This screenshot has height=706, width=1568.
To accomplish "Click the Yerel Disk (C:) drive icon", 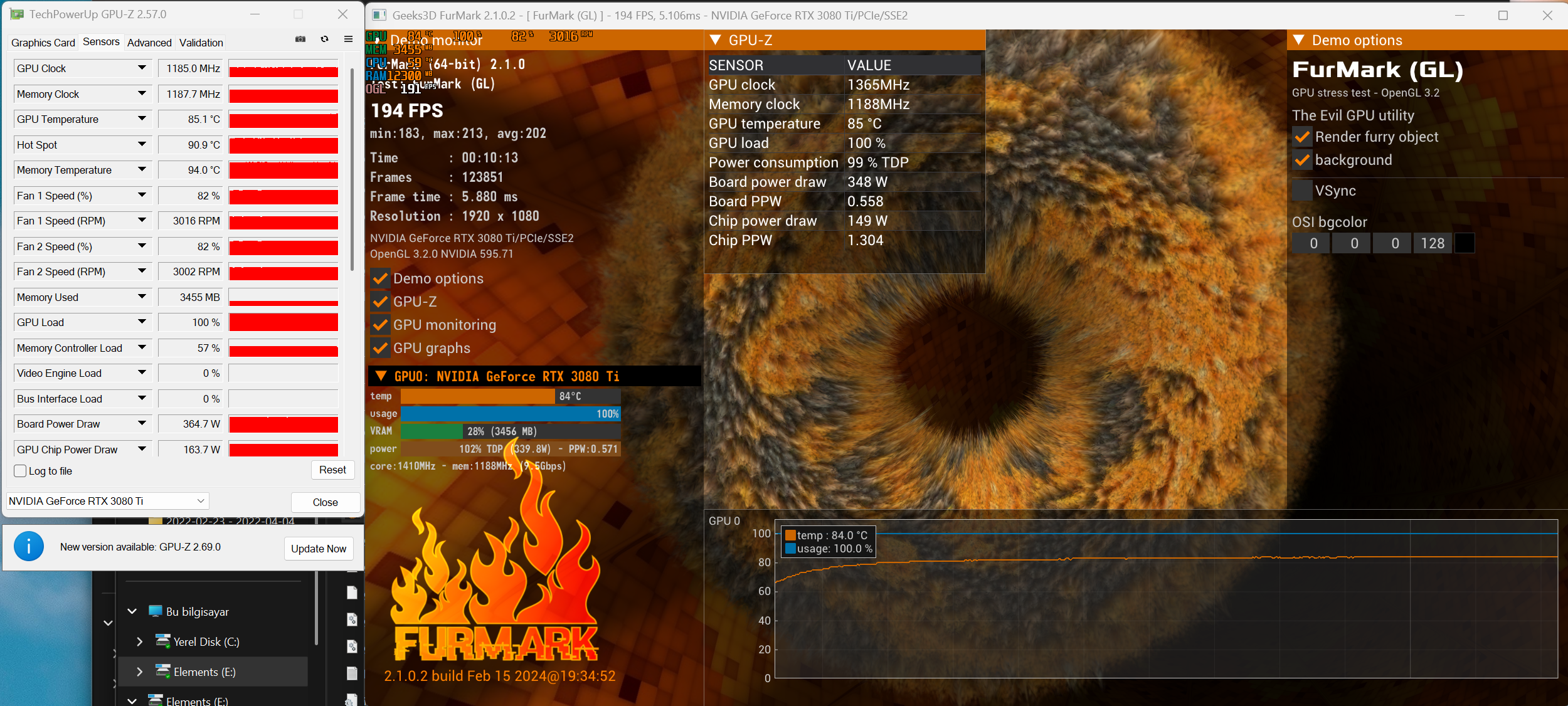I will (x=163, y=641).
